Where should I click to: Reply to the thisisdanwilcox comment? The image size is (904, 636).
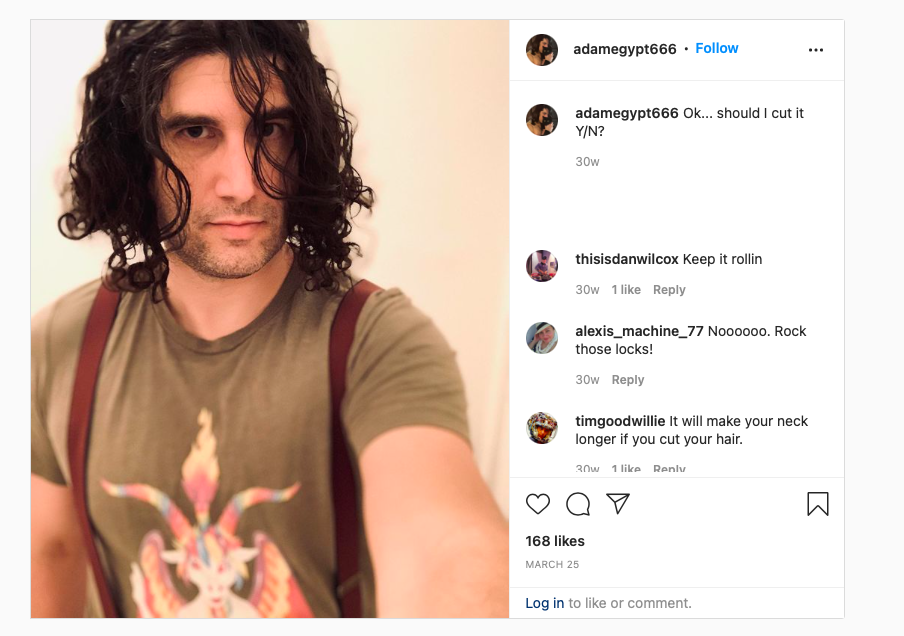(x=669, y=289)
